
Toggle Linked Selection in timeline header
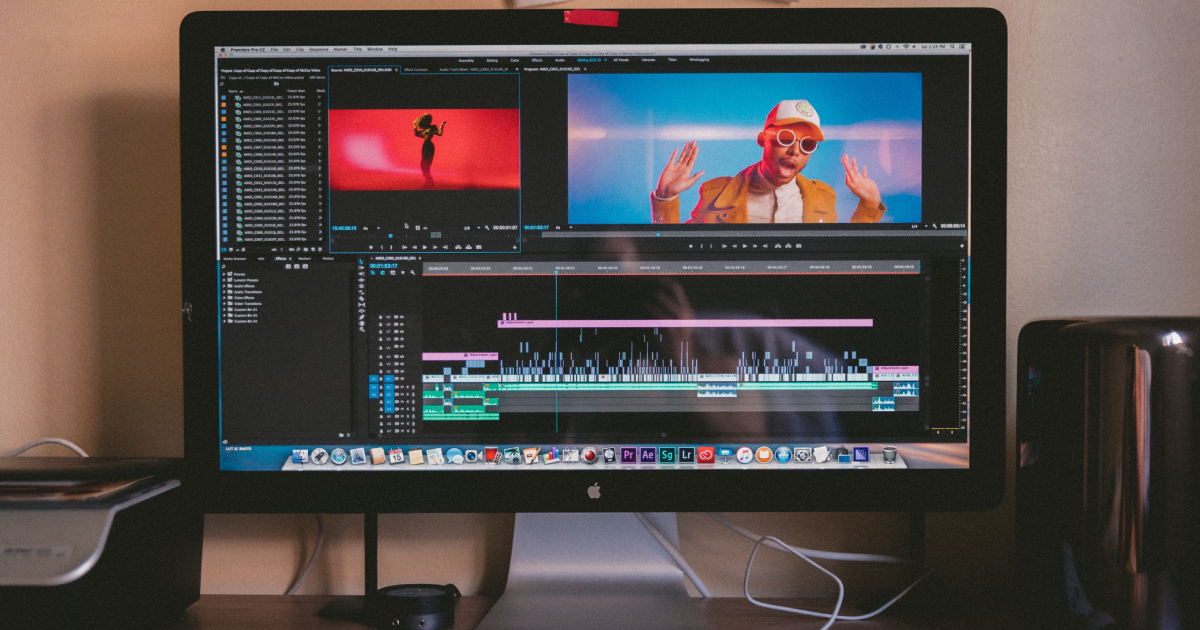click(x=393, y=273)
